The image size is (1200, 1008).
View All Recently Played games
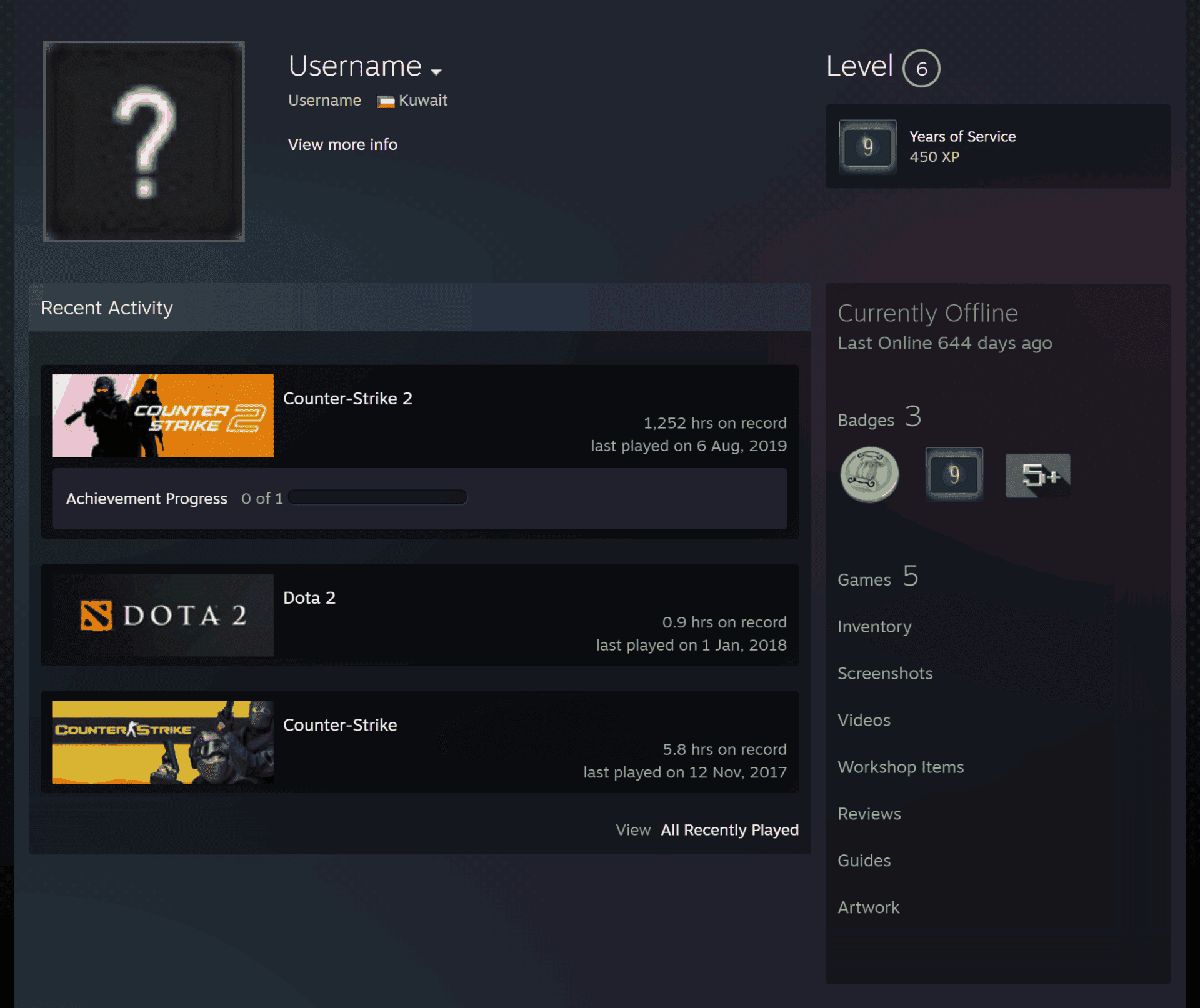click(x=729, y=830)
